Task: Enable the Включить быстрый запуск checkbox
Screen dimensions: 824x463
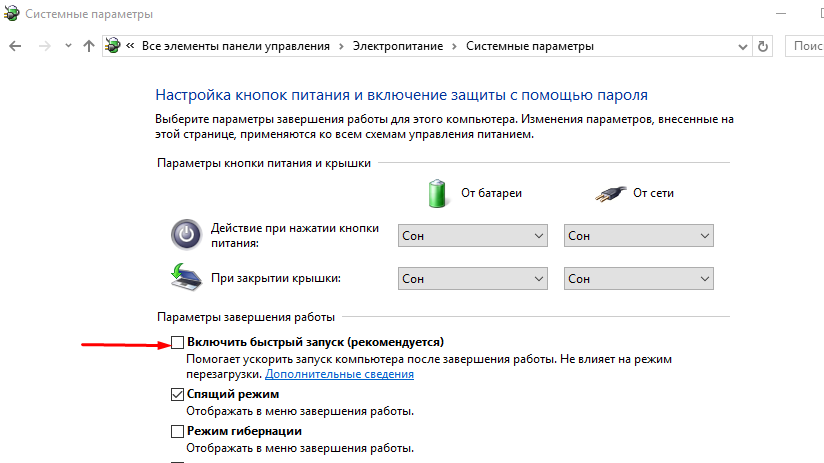Action: [178, 343]
